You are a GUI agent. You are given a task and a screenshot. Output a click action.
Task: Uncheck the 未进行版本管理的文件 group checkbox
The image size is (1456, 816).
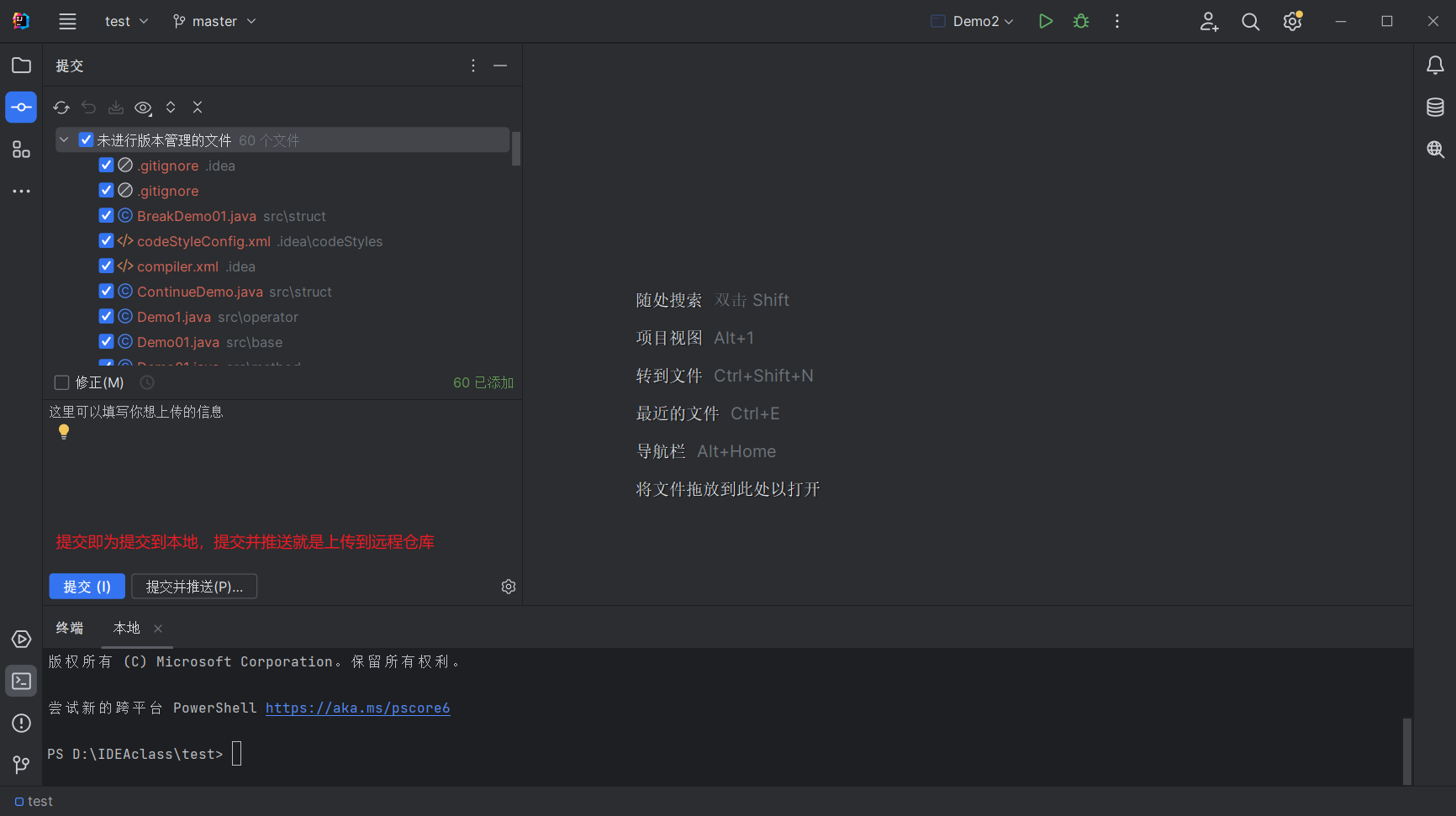[x=86, y=140]
